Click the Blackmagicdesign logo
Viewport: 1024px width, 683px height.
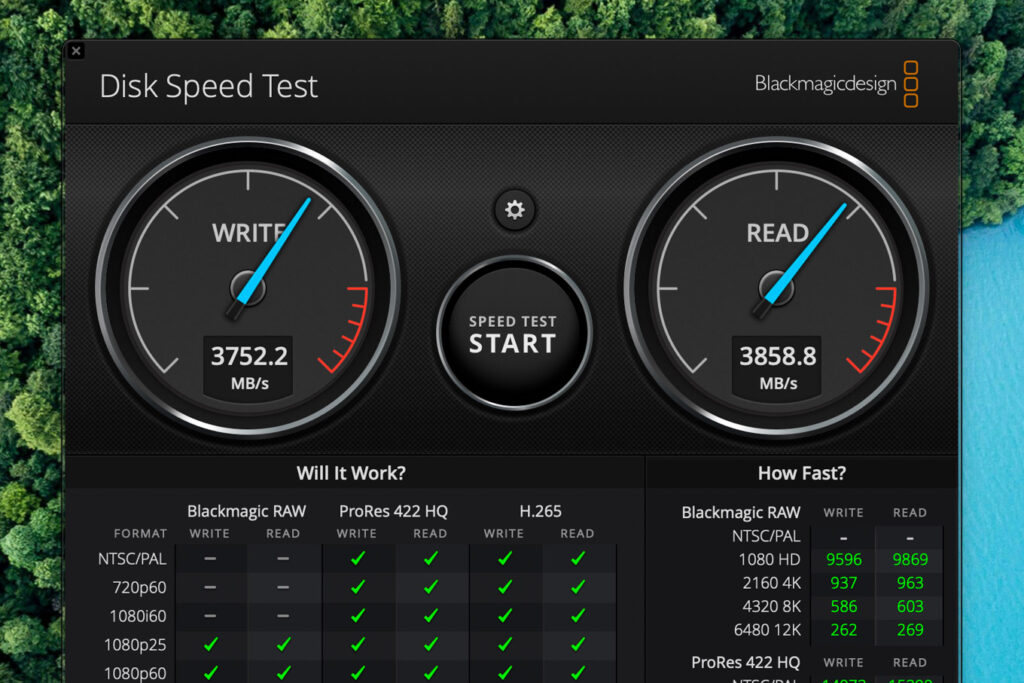pos(836,84)
